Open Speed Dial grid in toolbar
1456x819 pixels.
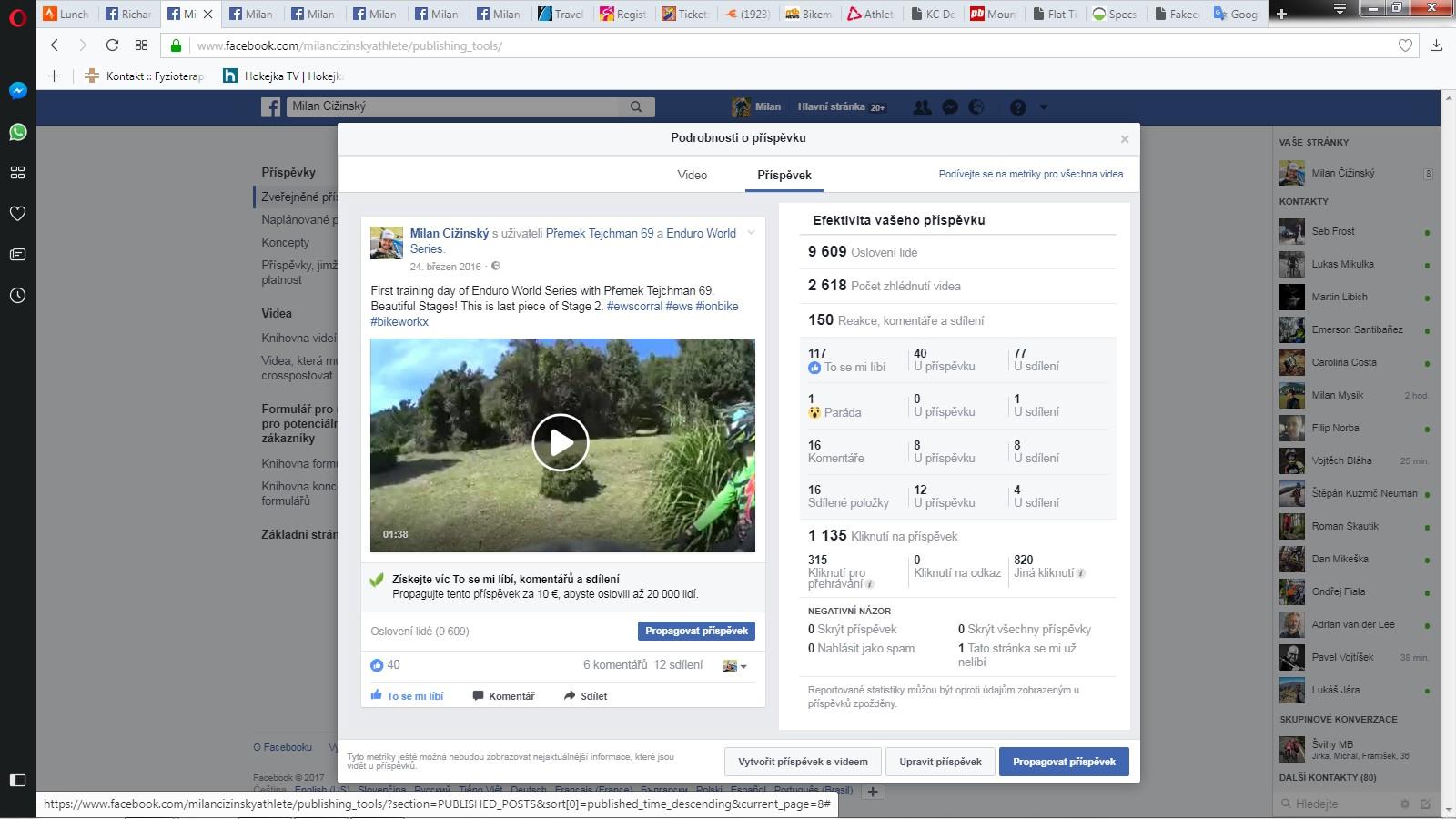[x=141, y=45]
